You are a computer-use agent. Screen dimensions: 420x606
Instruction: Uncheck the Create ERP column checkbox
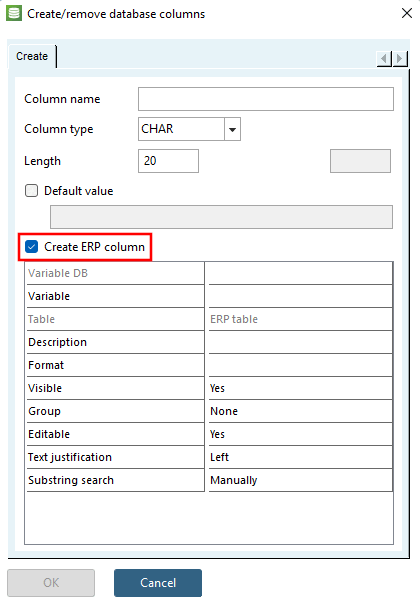(x=31, y=247)
